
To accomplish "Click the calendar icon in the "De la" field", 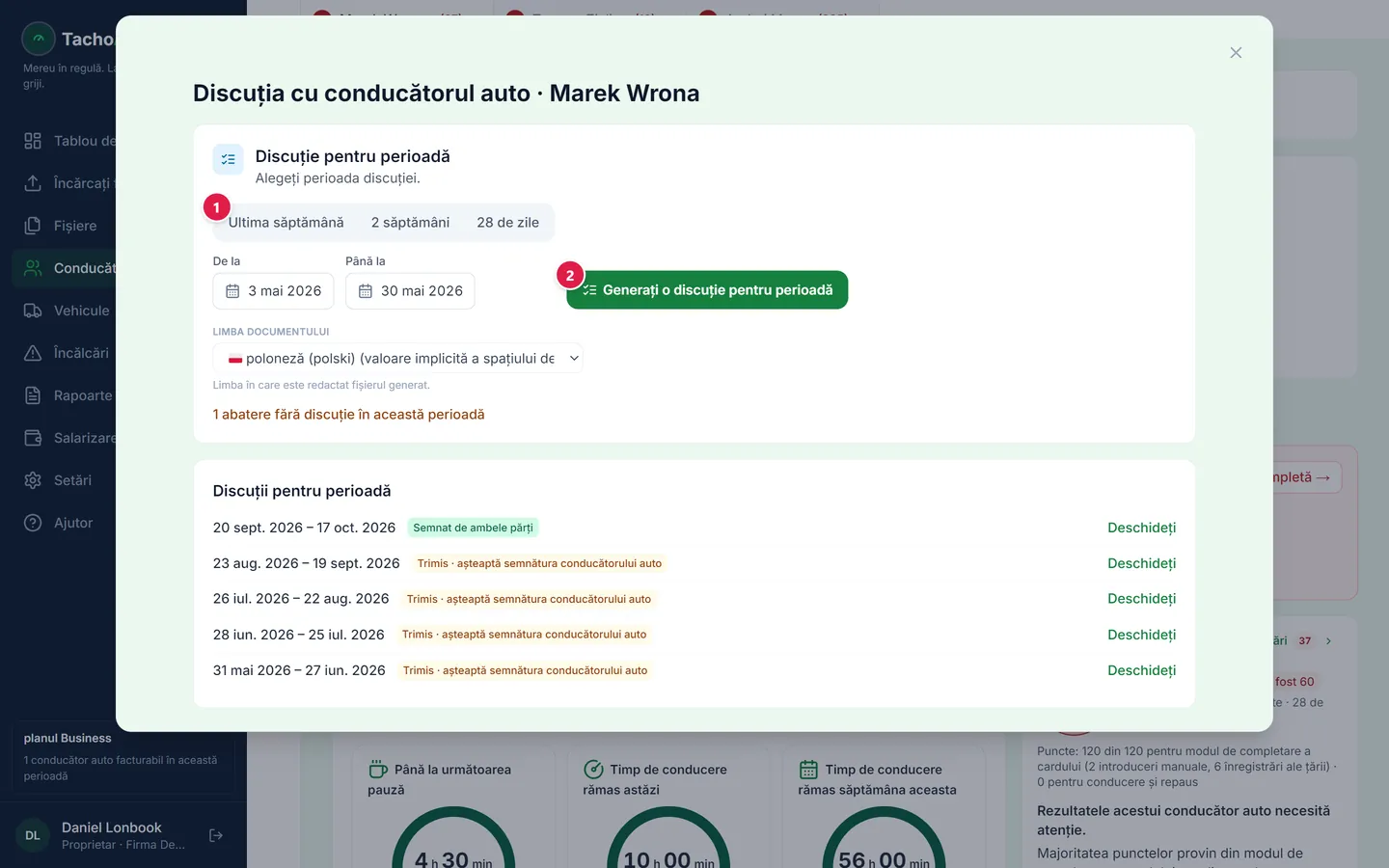I will click(232, 291).
